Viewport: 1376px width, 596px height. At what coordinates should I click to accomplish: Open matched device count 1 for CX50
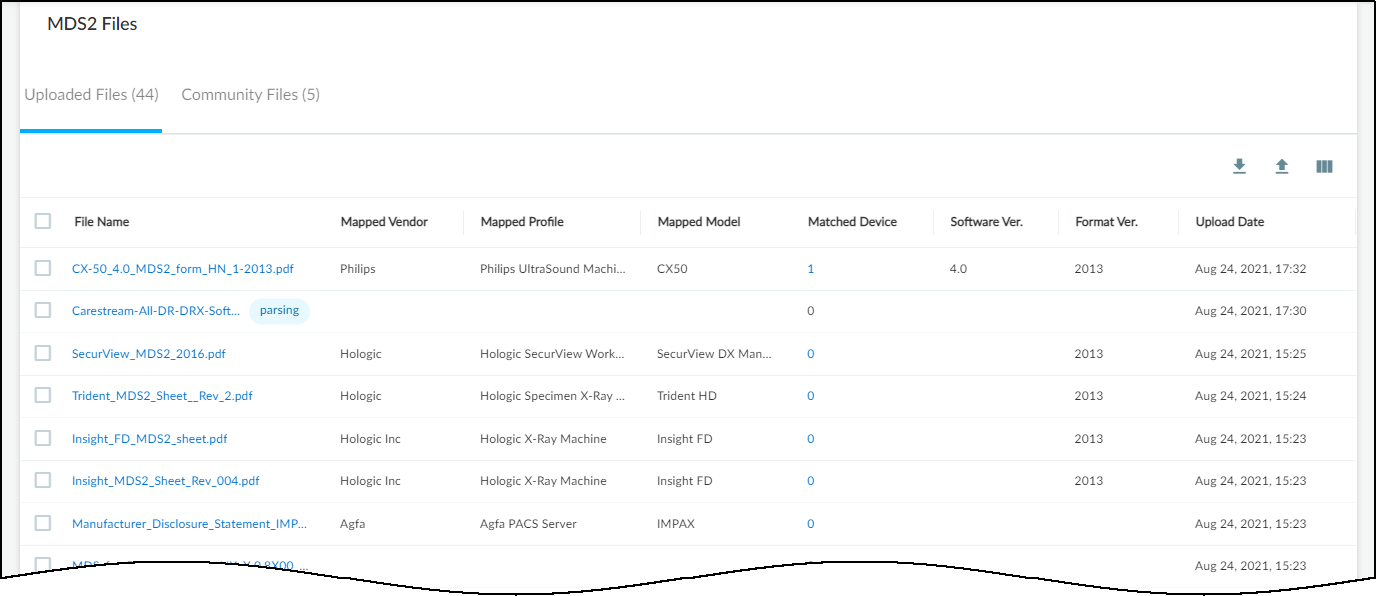[x=811, y=269]
